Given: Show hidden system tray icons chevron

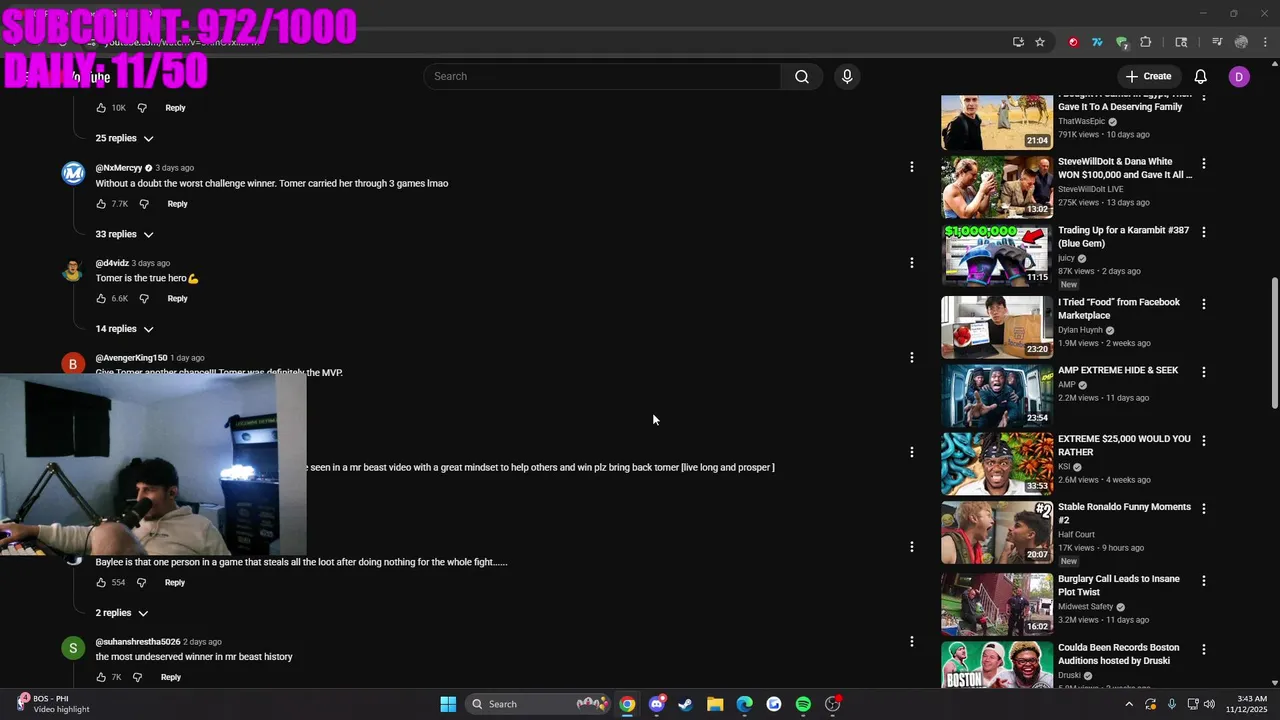Looking at the screenshot, I should pos(1129,704).
